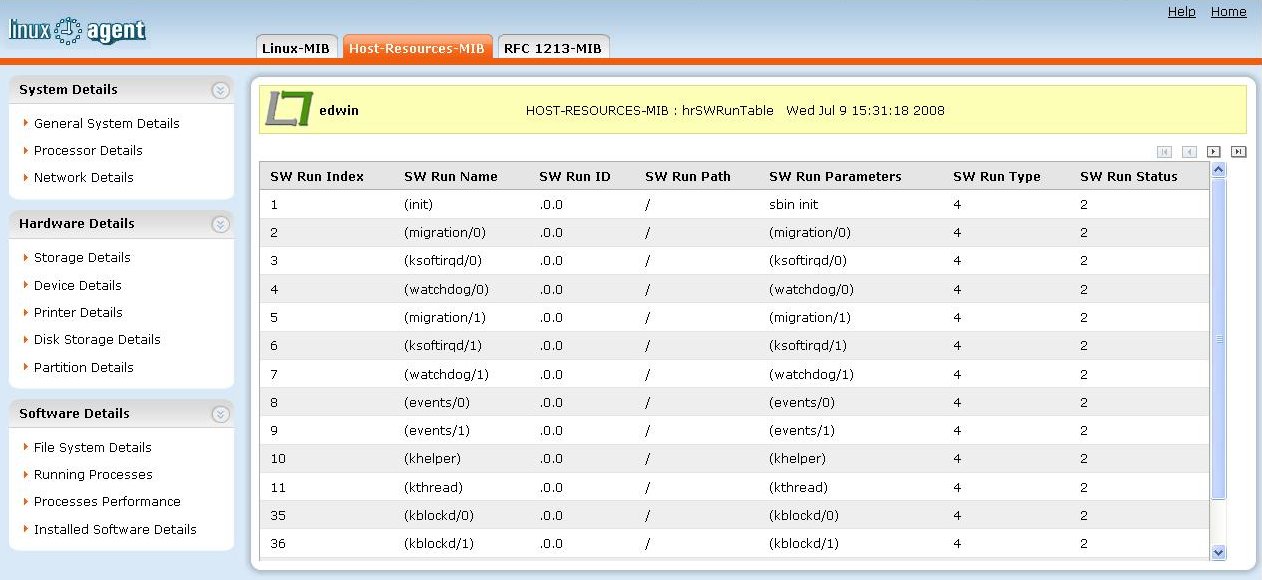The height and width of the screenshot is (580, 1262).
Task: Click (kthread) in the Run Parameters column
Action: (798, 488)
